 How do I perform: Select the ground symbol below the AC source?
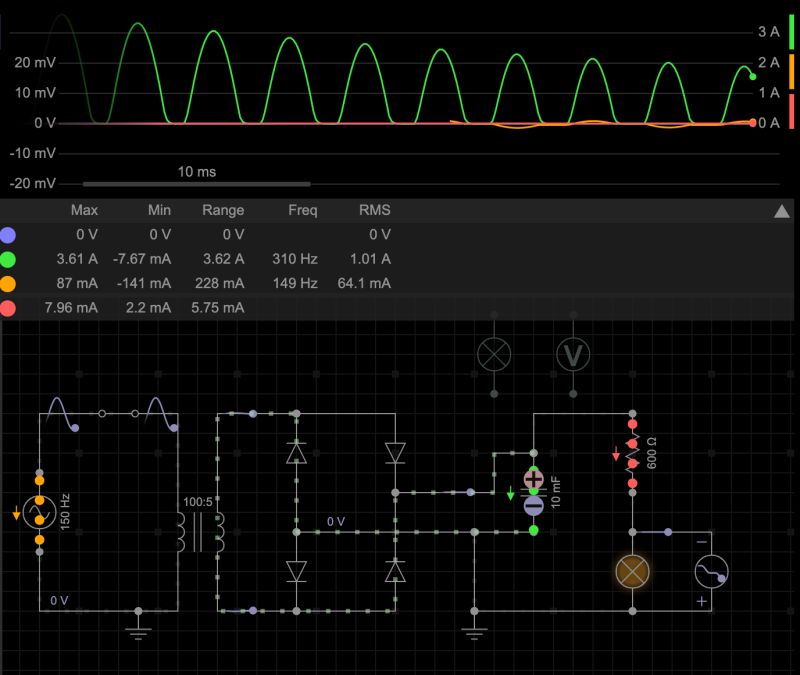click(x=135, y=630)
